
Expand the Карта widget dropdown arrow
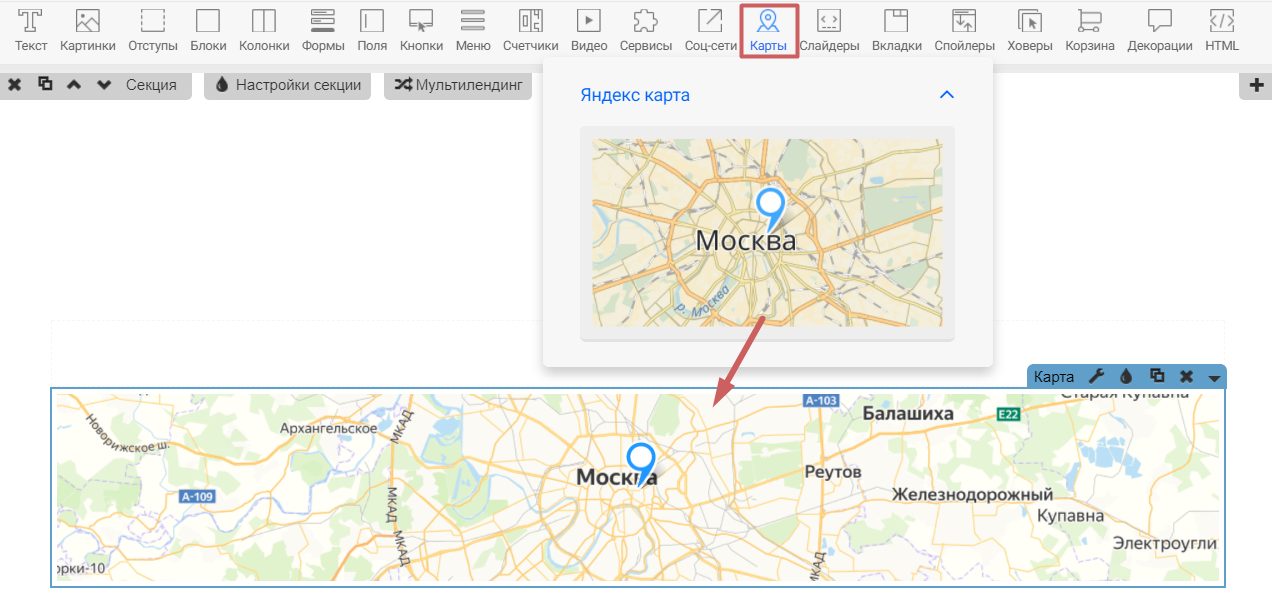coord(1214,377)
